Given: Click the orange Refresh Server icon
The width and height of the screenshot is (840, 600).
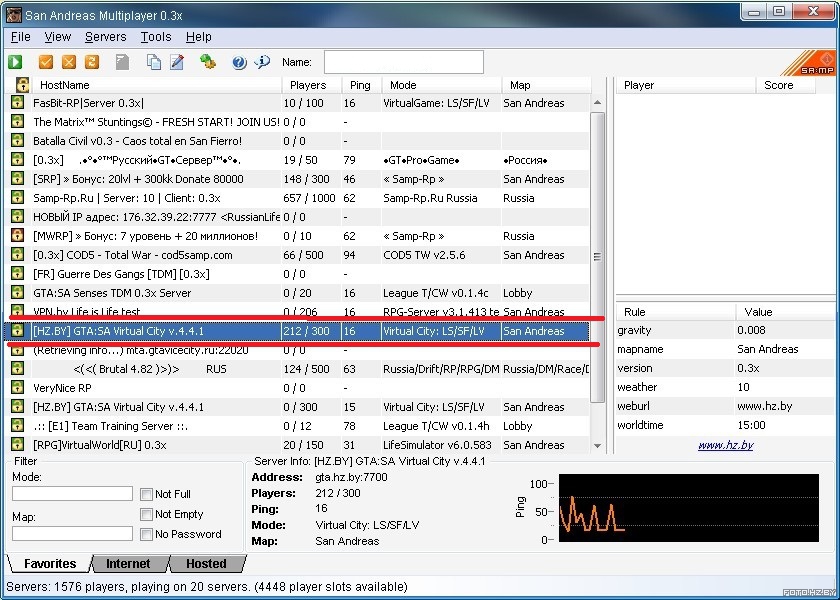Looking at the screenshot, I should (92, 62).
